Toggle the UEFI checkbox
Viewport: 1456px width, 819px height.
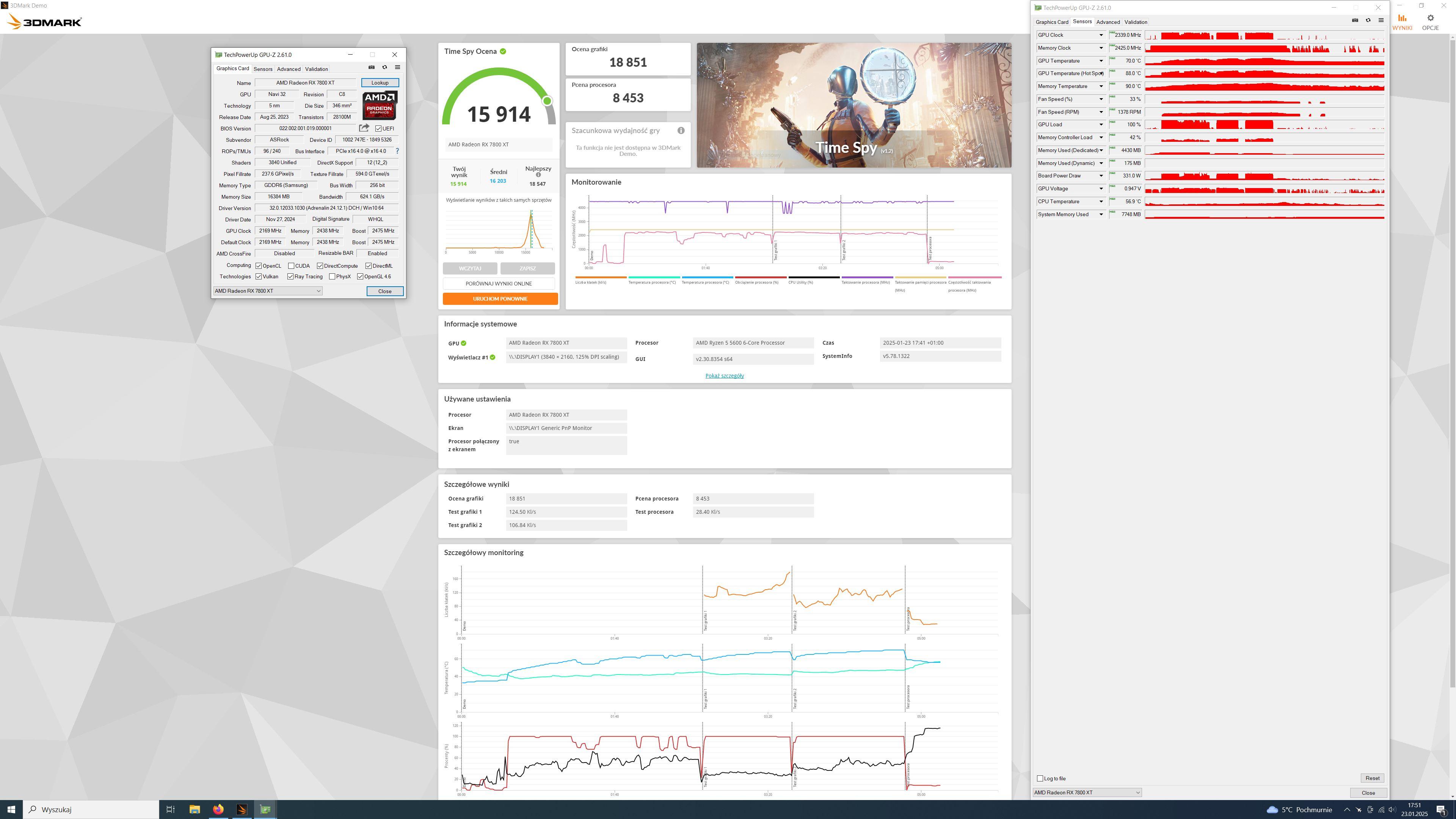[378, 129]
